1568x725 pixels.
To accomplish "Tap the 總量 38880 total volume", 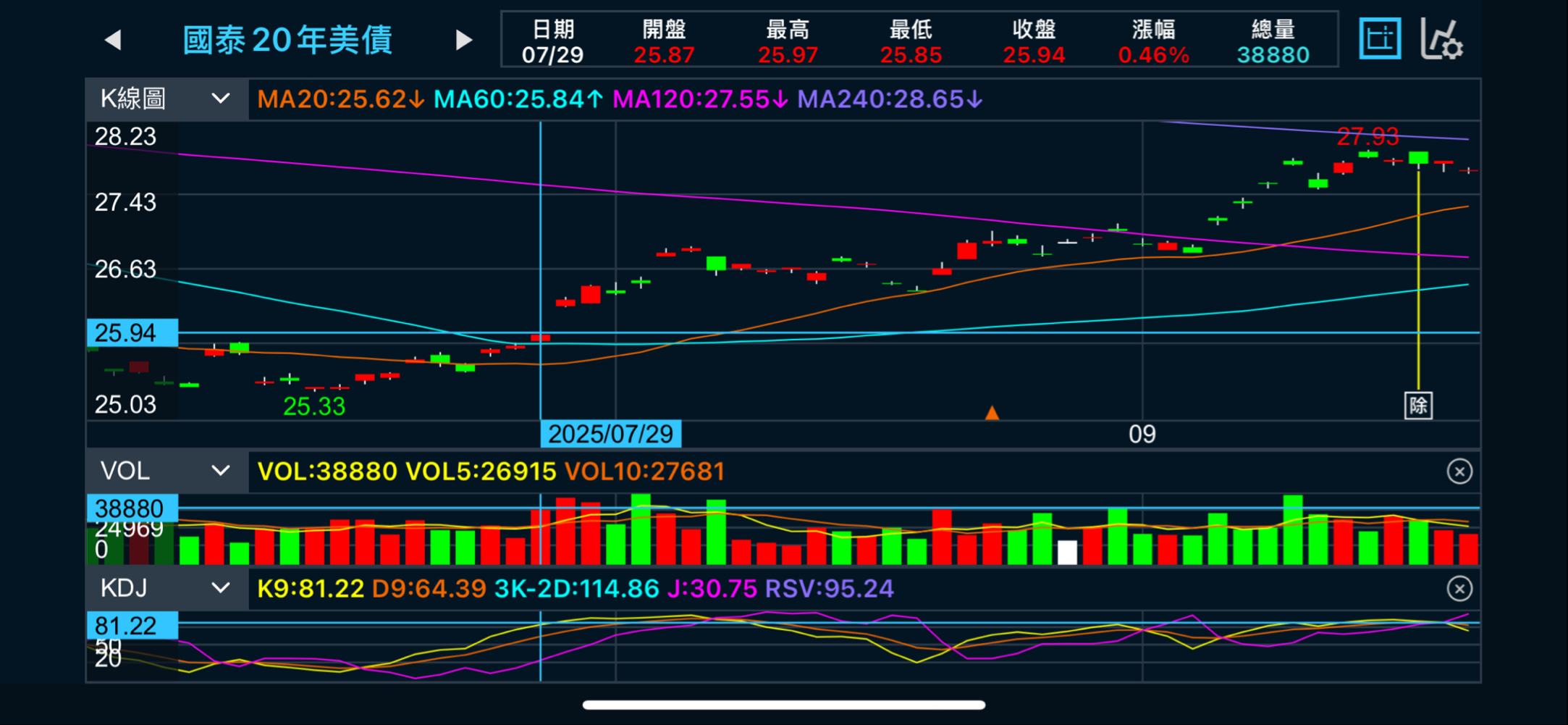I will coord(1273,41).
